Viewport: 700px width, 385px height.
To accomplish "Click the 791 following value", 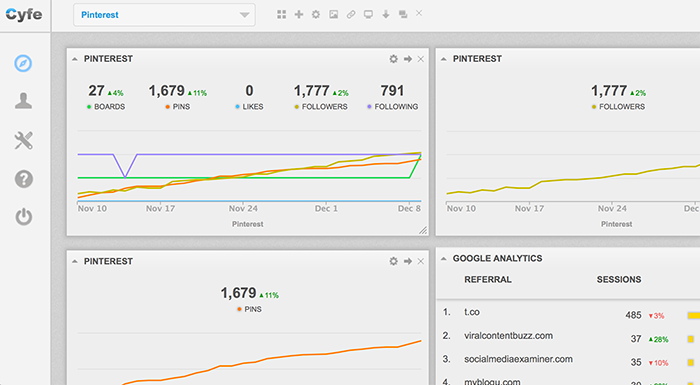I will click(392, 91).
